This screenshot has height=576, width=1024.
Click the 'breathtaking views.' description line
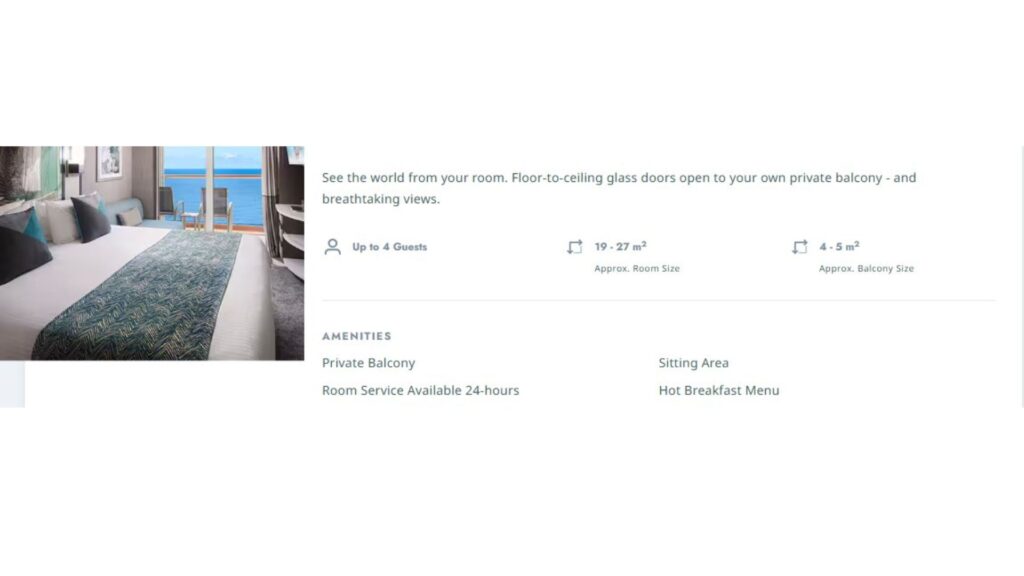tap(381, 199)
